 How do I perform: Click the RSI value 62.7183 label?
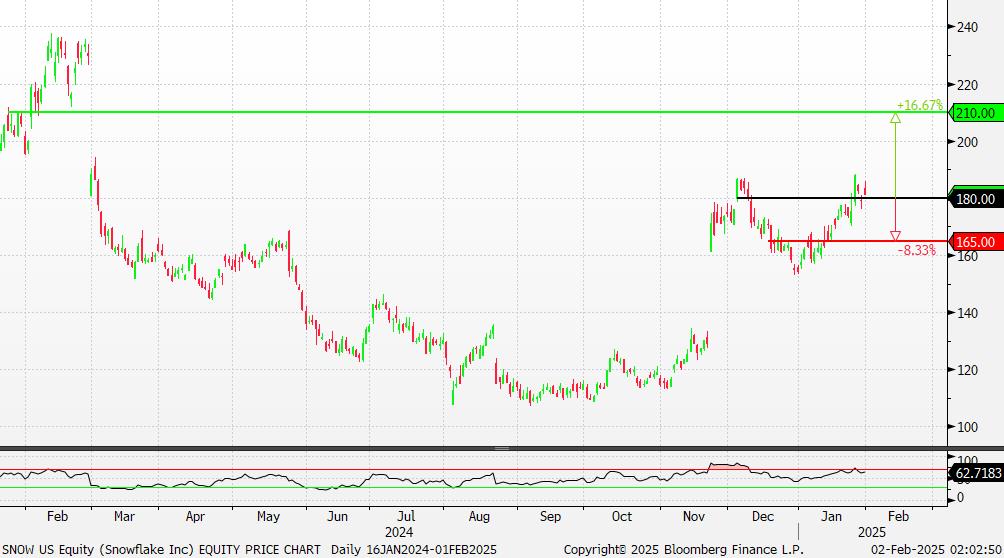click(977, 473)
